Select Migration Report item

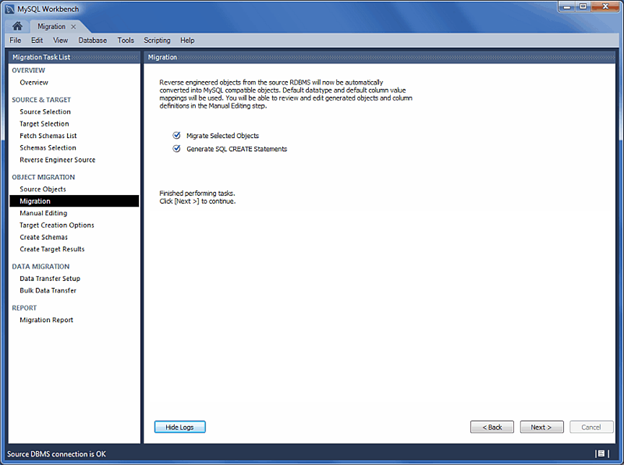pyautogui.click(x=46, y=320)
